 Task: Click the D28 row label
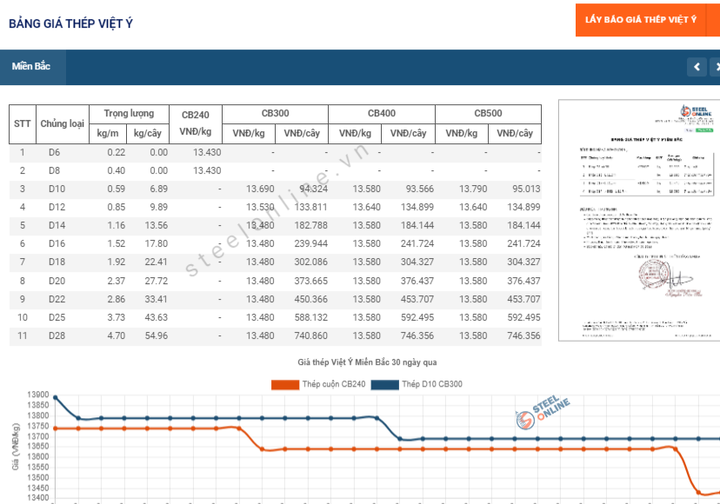[x=57, y=336]
